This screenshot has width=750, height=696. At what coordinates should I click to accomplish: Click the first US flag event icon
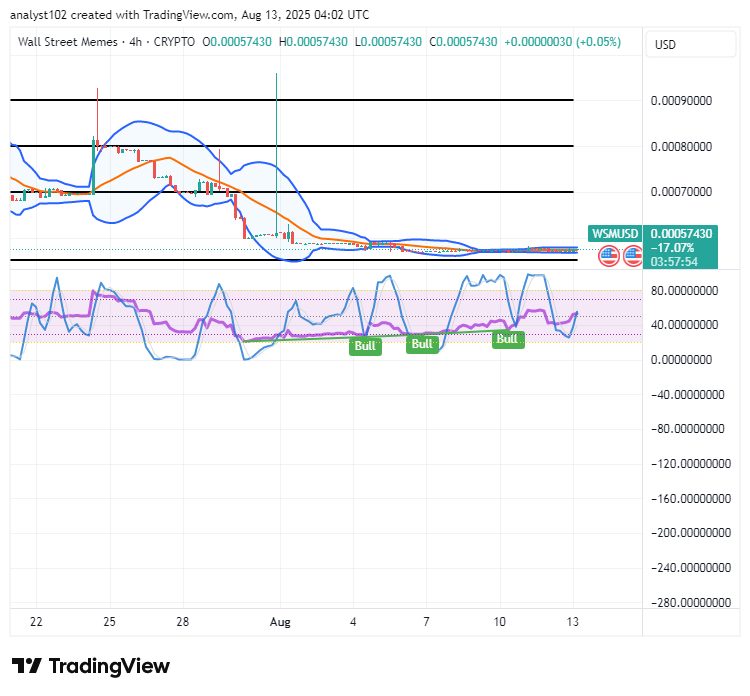click(609, 256)
